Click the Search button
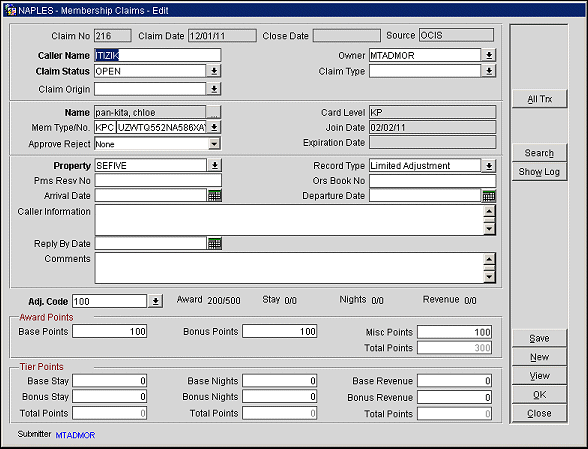The image size is (588, 449). tap(539, 153)
